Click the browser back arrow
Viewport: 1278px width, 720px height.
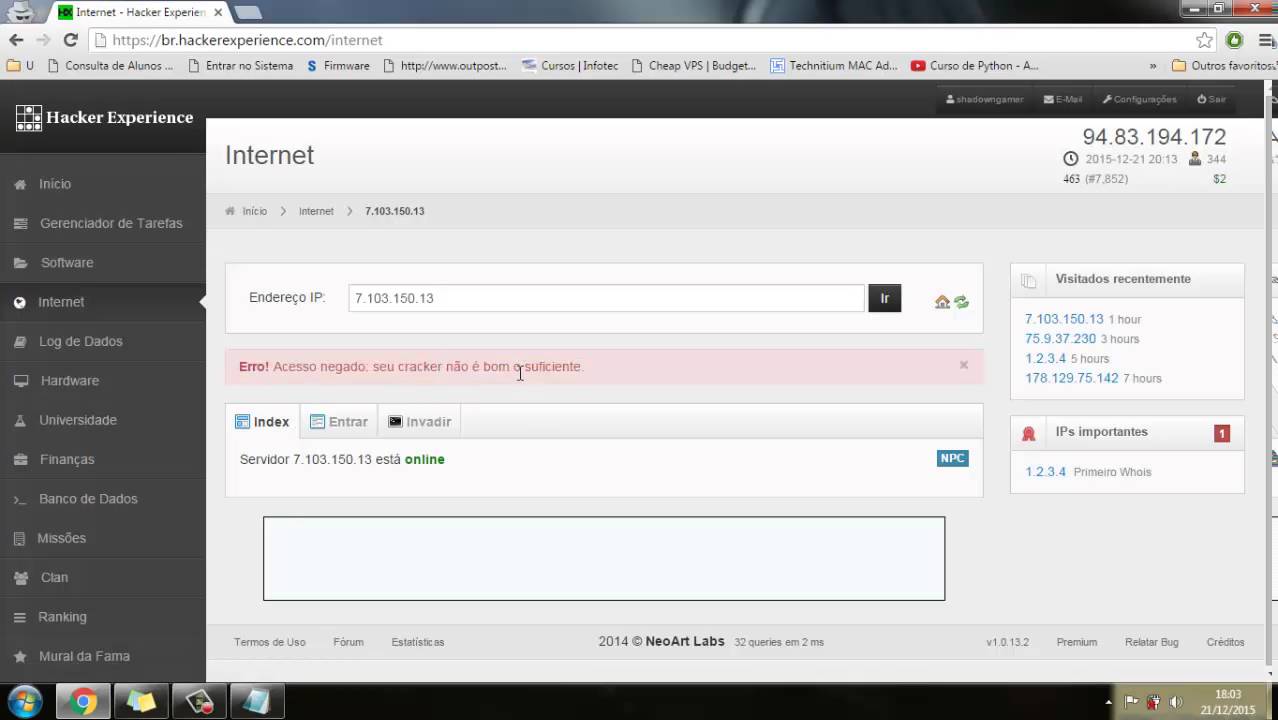[x=16, y=40]
